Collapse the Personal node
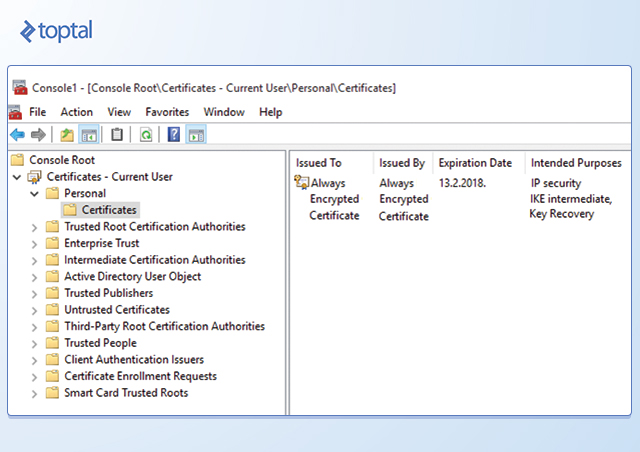Viewport: 640px width, 452px height. click(35, 194)
